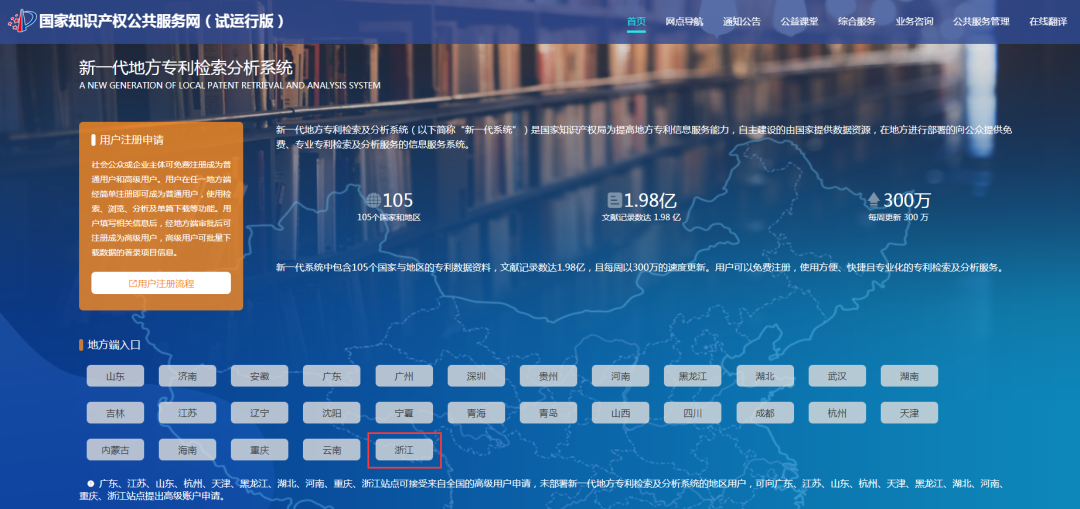Viewport: 1080px width, 509px height.
Task: Click the 国家知识产权公共服务网 site title
Action: tap(162, 21)
